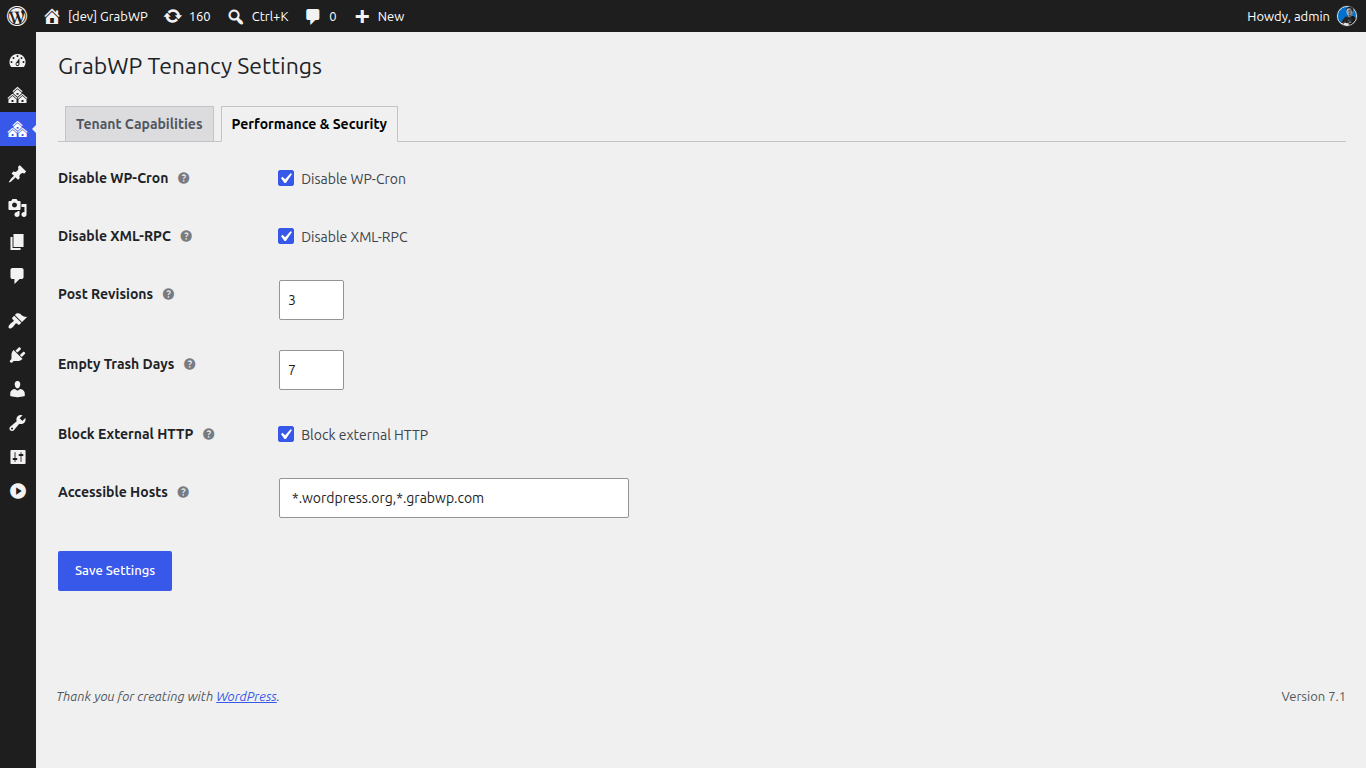This screenshot has width=1366, height=768.
Task: Open the Appearance paintbrush icon
Action: coord(17,321)
